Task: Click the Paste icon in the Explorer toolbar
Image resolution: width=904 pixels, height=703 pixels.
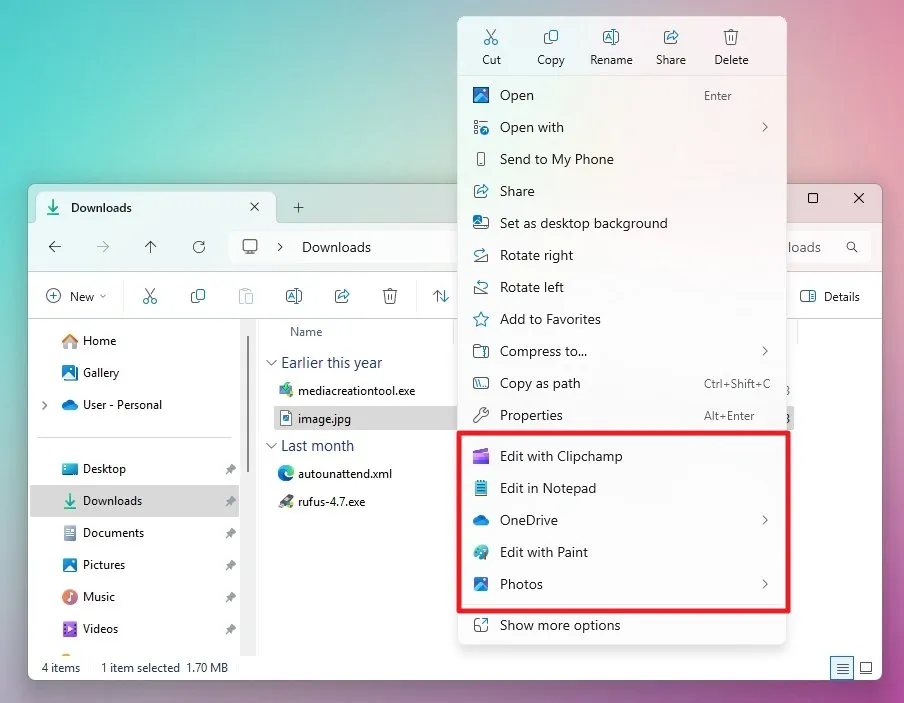Action: [246, 296]
